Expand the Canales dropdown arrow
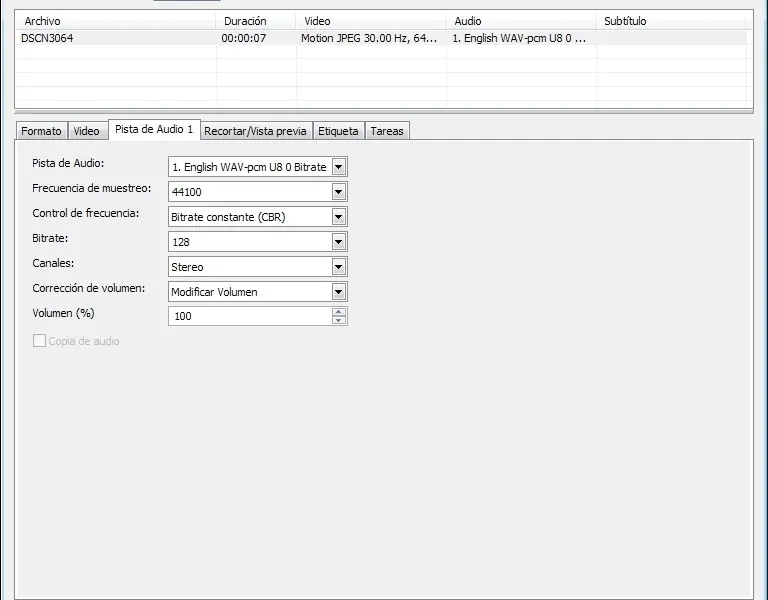The image size is (768, 600). (x=338, y=267)
